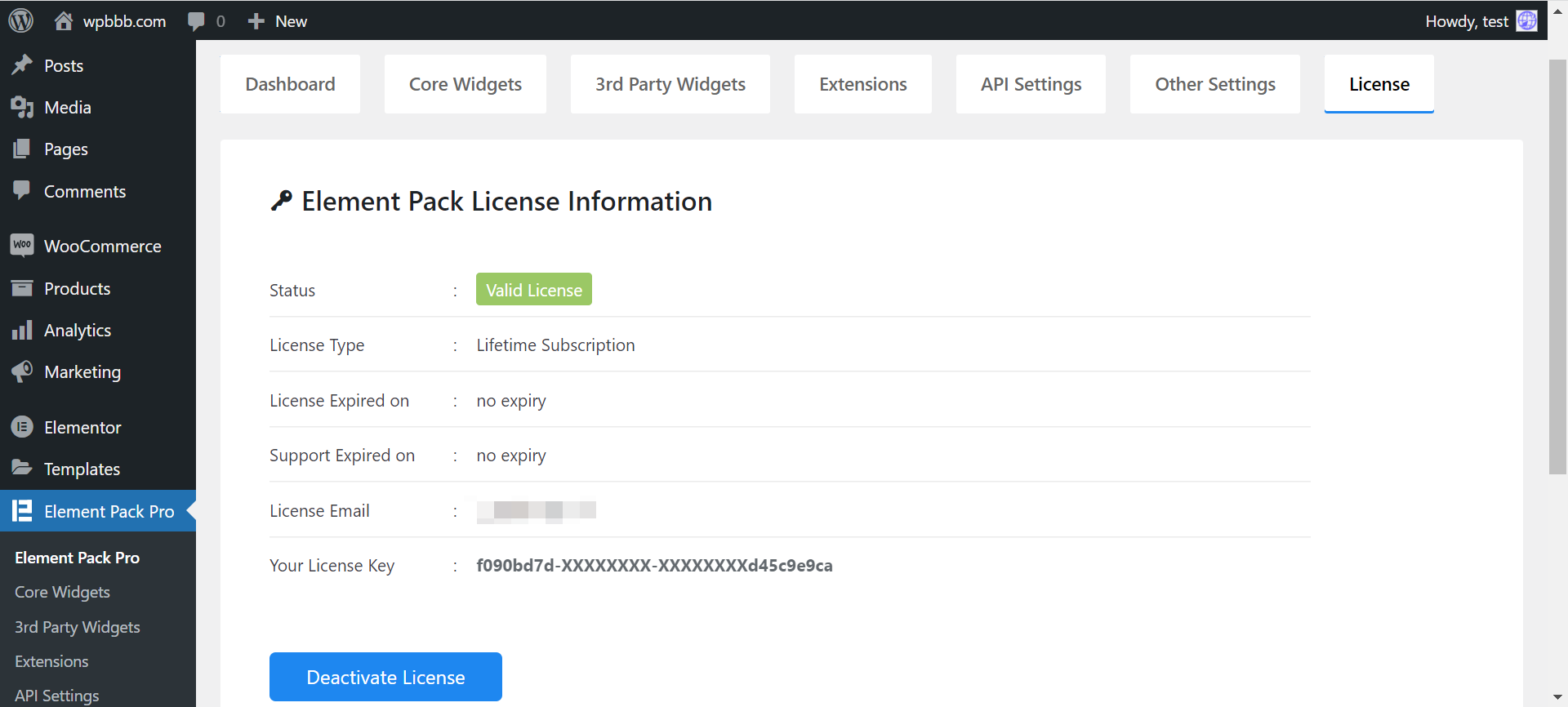The width and height of the screenshot is (1568, 707).
Task: Click the Element Pack Pro logo icon
Action: coord(22,511)
